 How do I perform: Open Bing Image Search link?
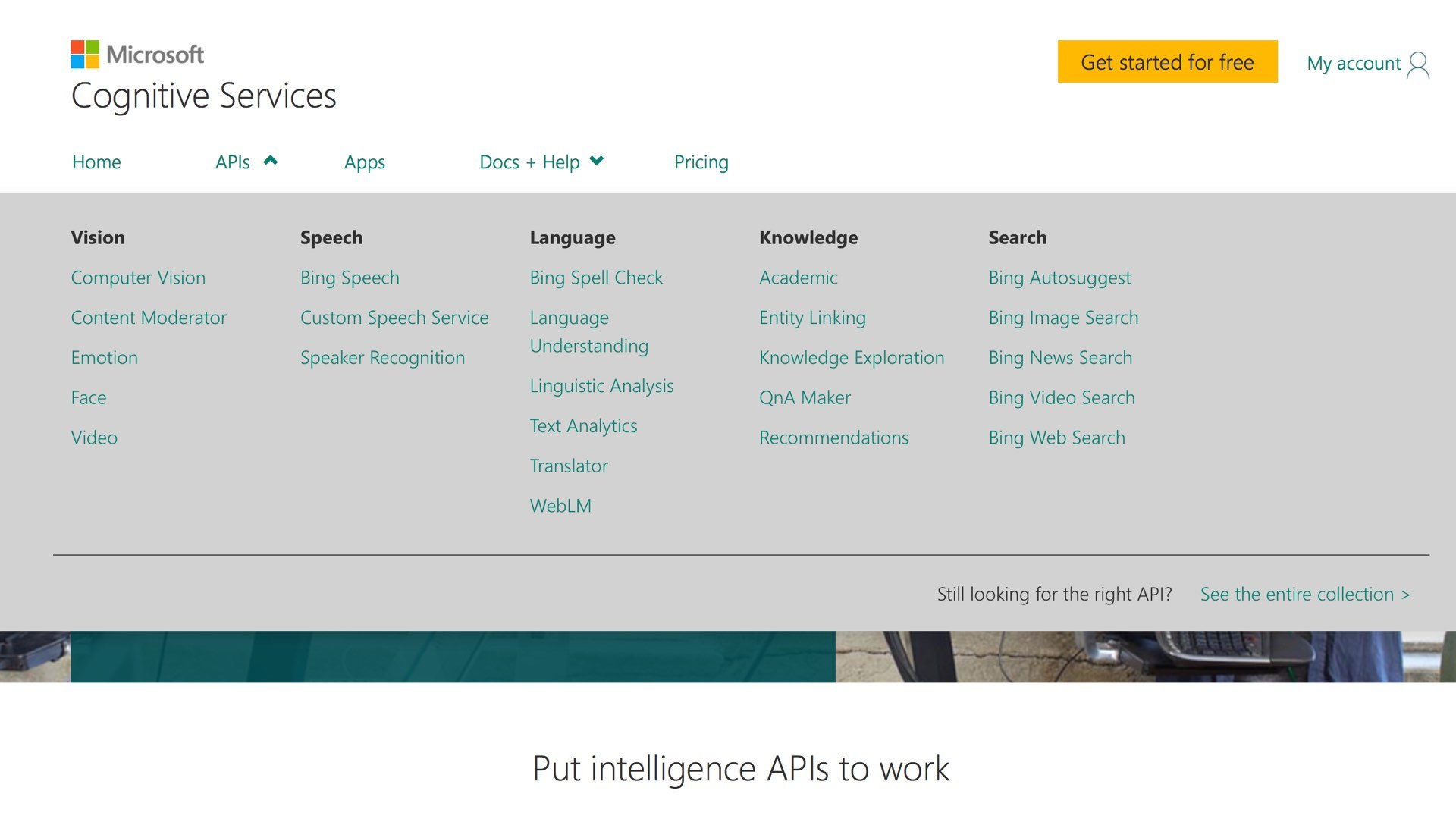[1063, 318]
